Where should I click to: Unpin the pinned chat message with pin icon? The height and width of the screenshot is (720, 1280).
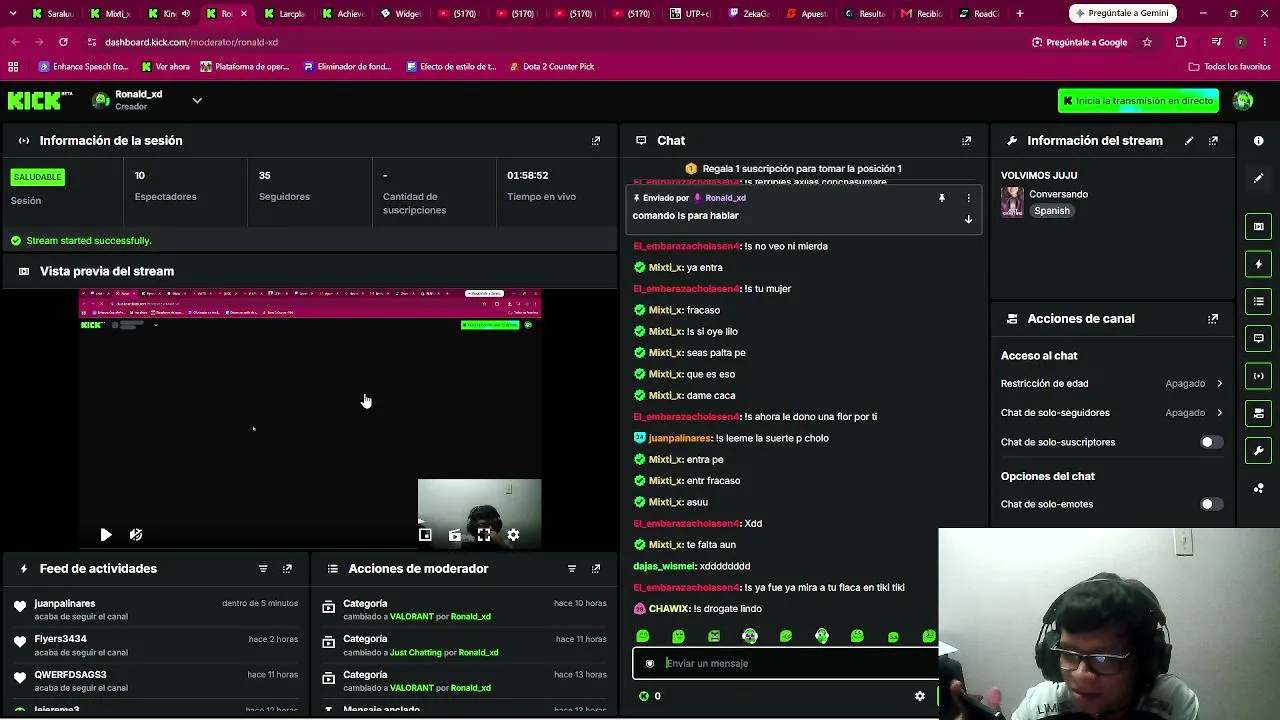point(941,198)
